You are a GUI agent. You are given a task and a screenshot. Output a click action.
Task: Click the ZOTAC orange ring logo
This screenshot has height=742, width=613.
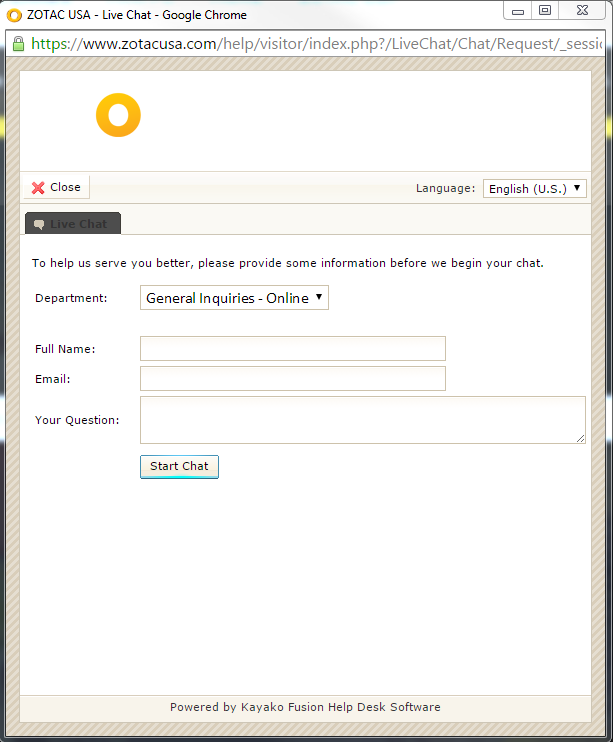click(x=118, y=115)
